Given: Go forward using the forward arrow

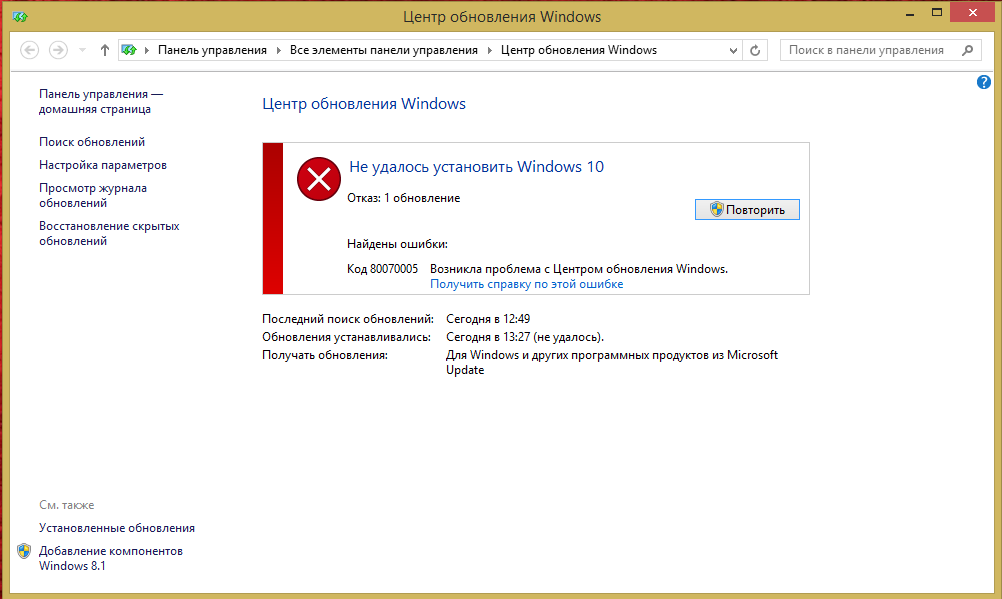Looking at the screenshot, I should 58,50.
